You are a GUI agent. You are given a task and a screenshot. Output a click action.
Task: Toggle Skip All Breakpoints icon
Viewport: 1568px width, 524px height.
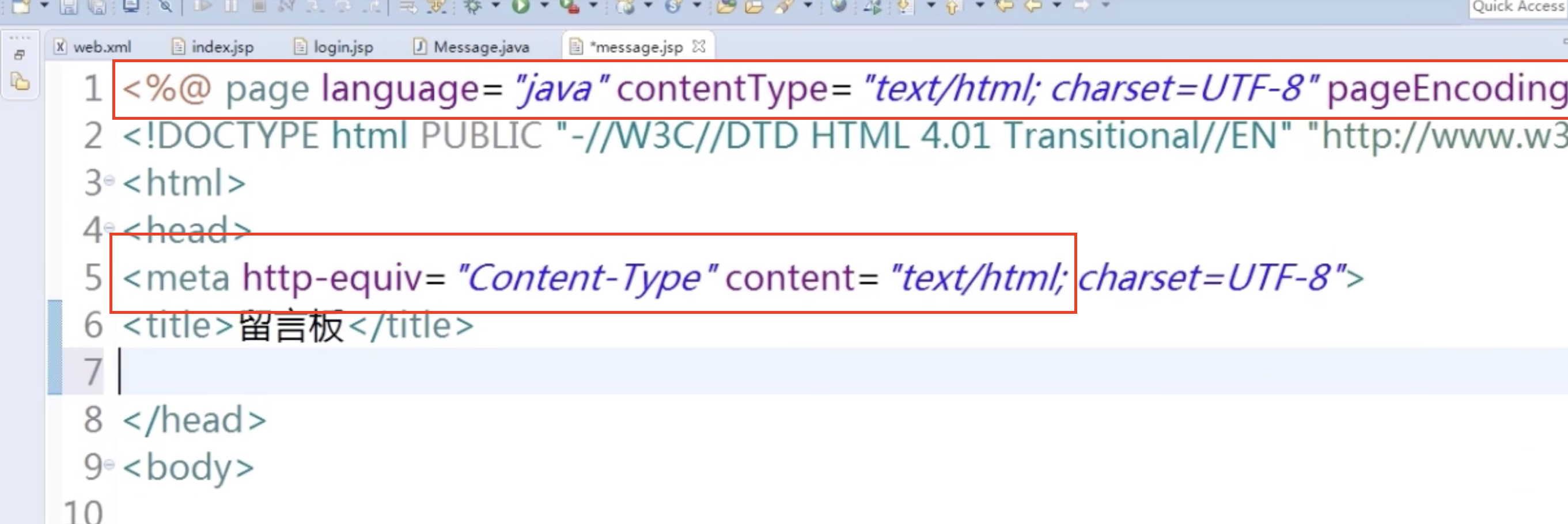point(165,6)
